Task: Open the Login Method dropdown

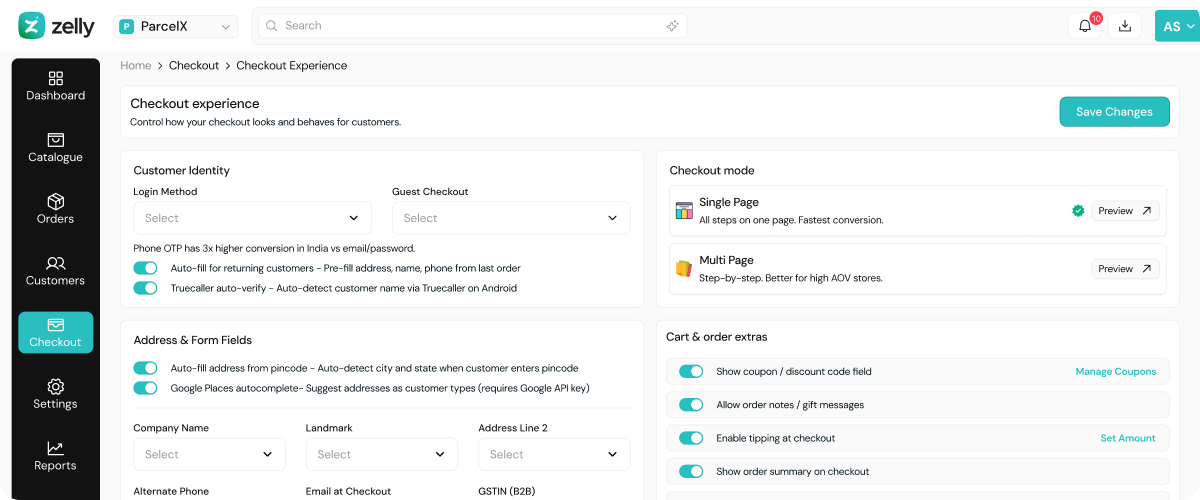Action: click(x=252, y=218)
